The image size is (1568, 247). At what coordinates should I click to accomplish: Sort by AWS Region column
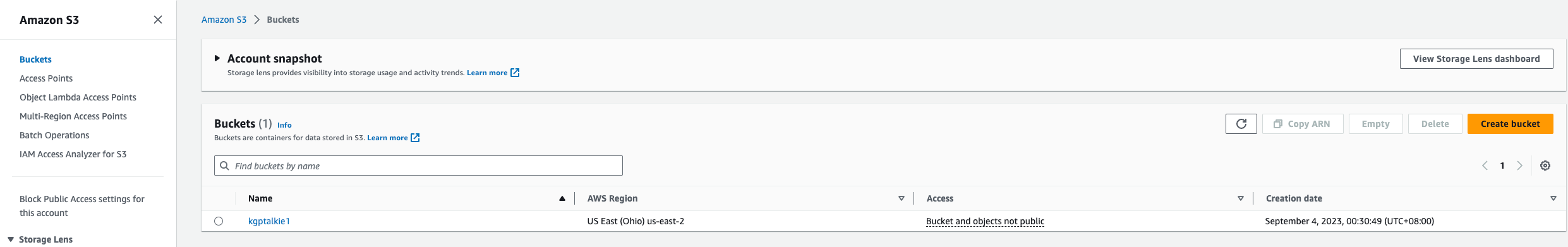pos(902,198)
